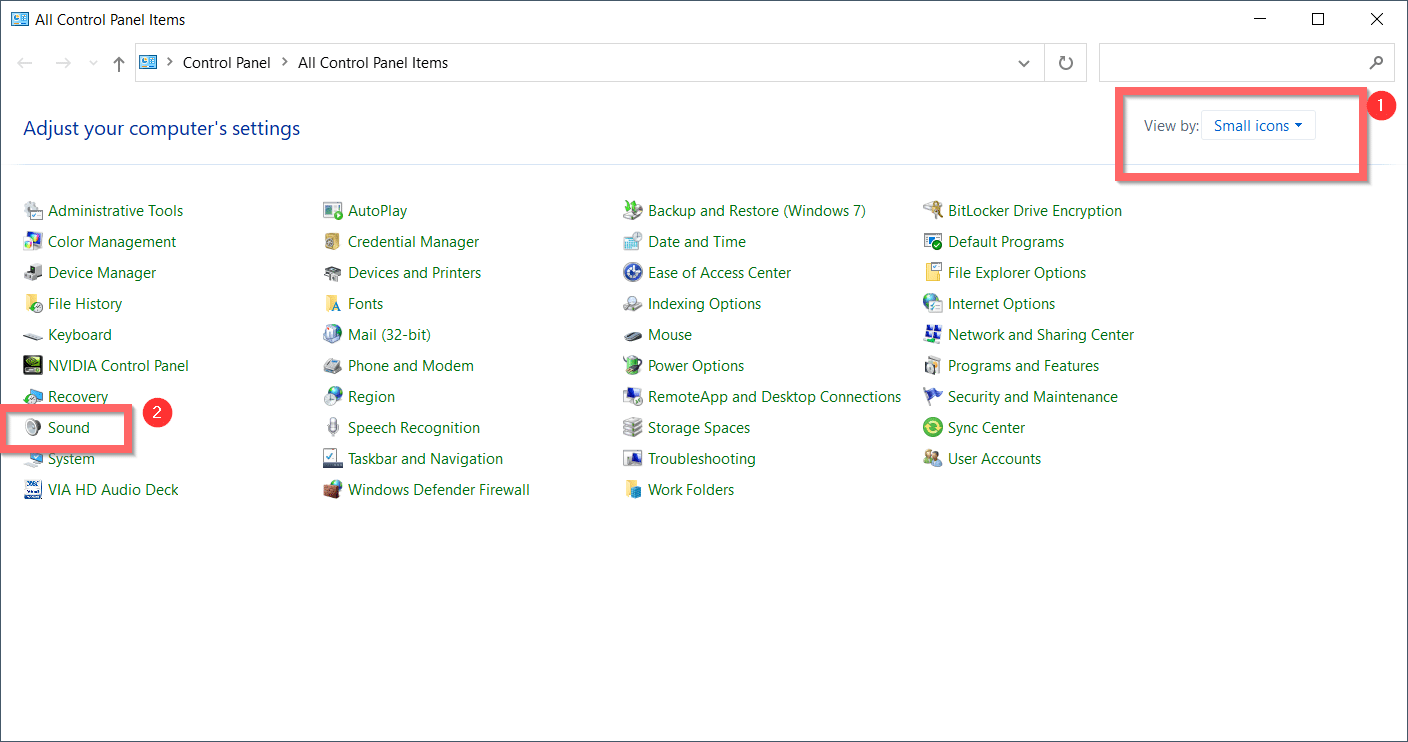Screen dimensions: 1408x742
Task: Select All Control Panel Items breadcrumb
Action: (373, 63)
